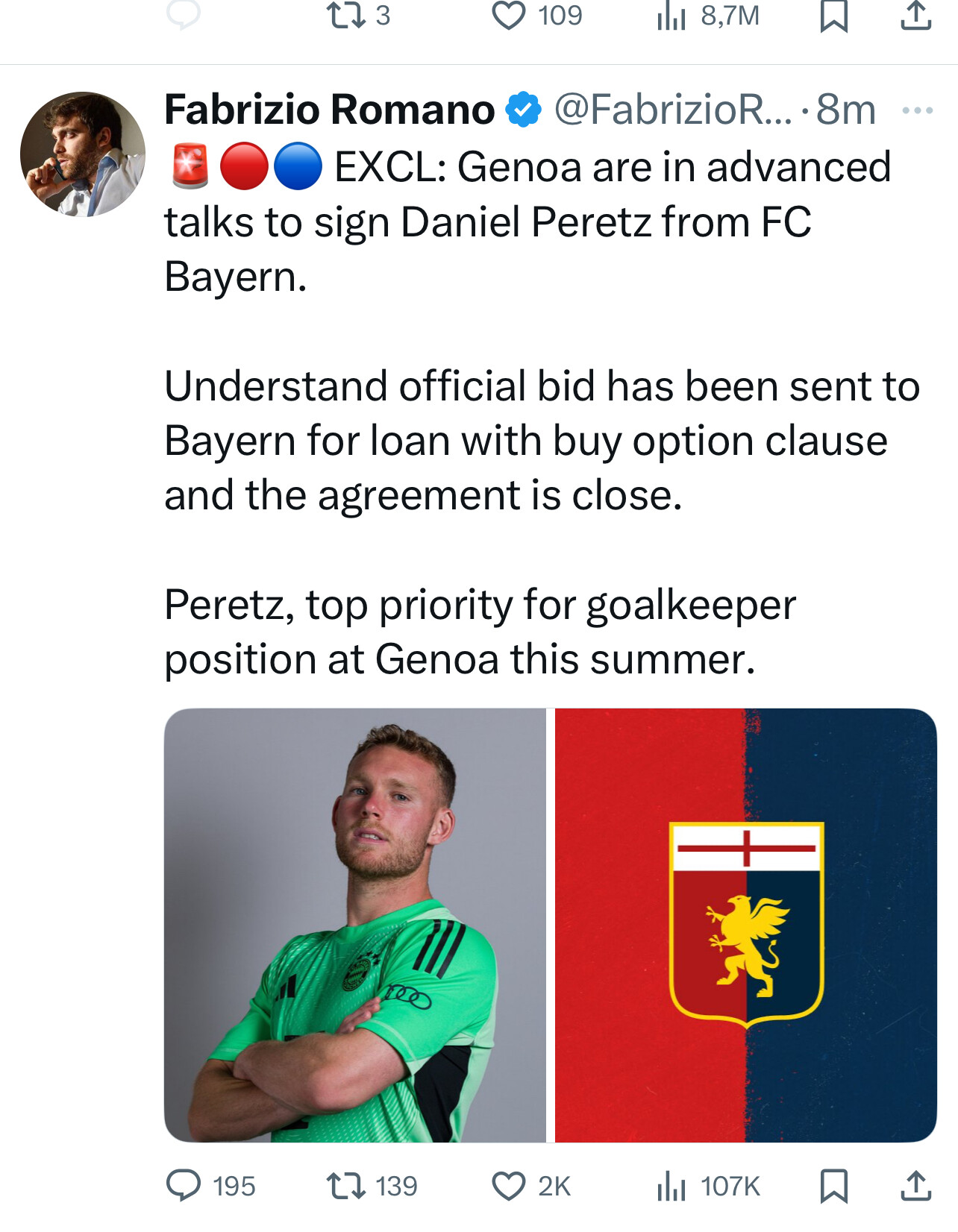View analytics showing 107K views
The height and width of the screenshot is (1232, 958).
point(671,1186)
